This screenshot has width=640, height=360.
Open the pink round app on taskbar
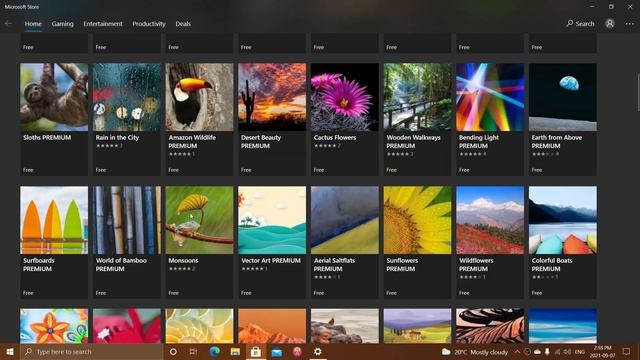click(x=297, y=351)
